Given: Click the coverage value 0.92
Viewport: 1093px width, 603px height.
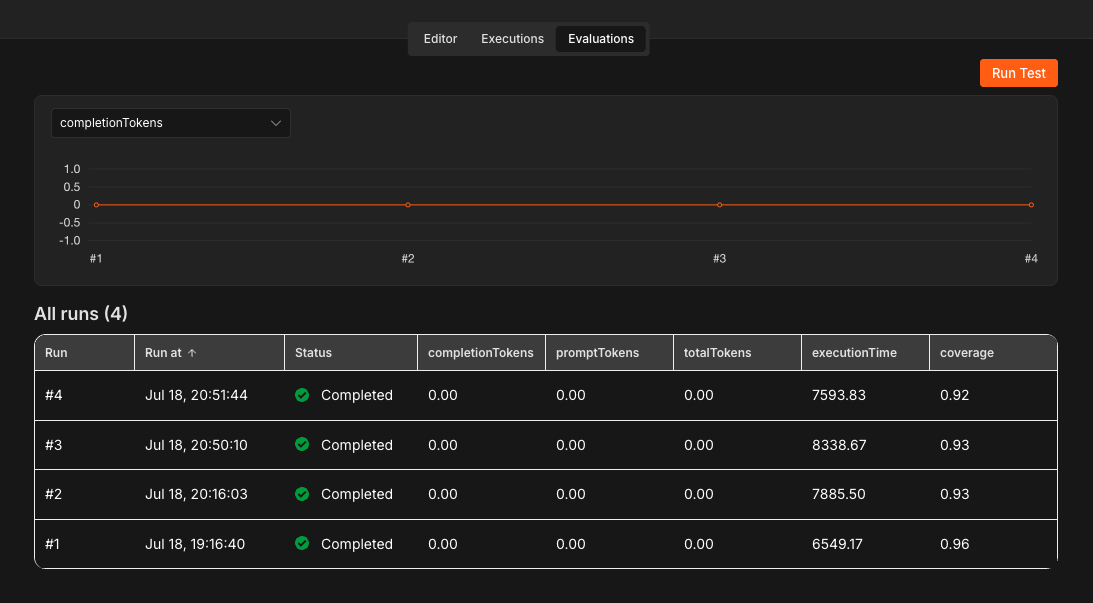Looking at the screenshot, I should 954,395.
